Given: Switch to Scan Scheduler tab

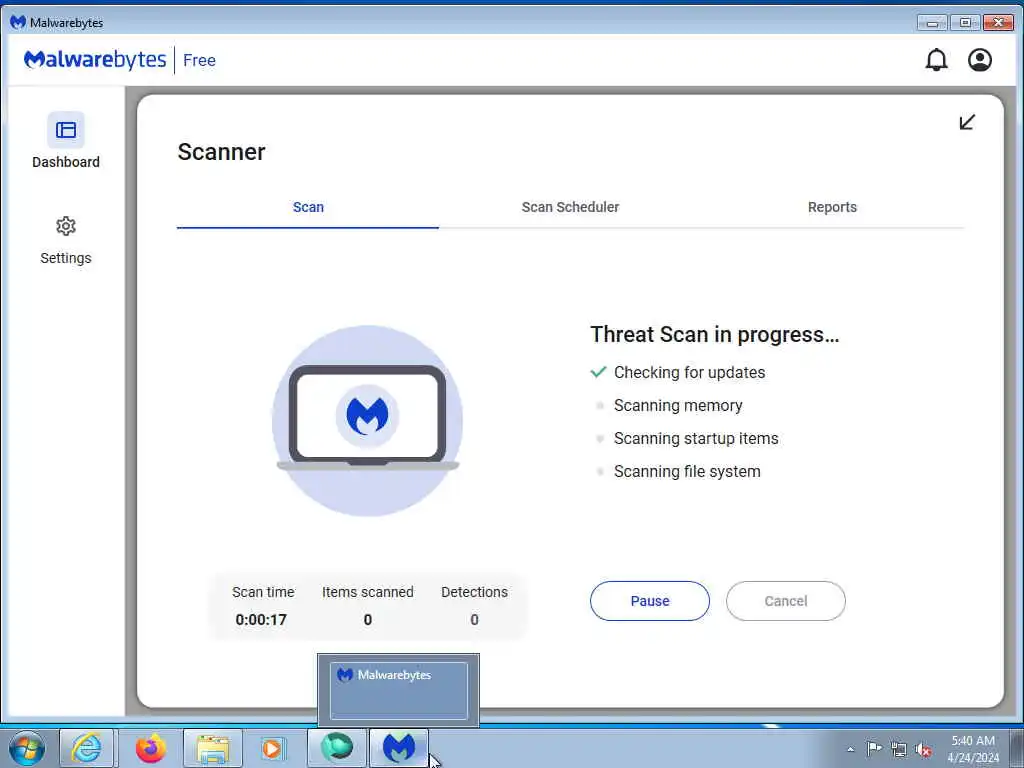Looking at the screenshot, I should [x=570, y=207].
